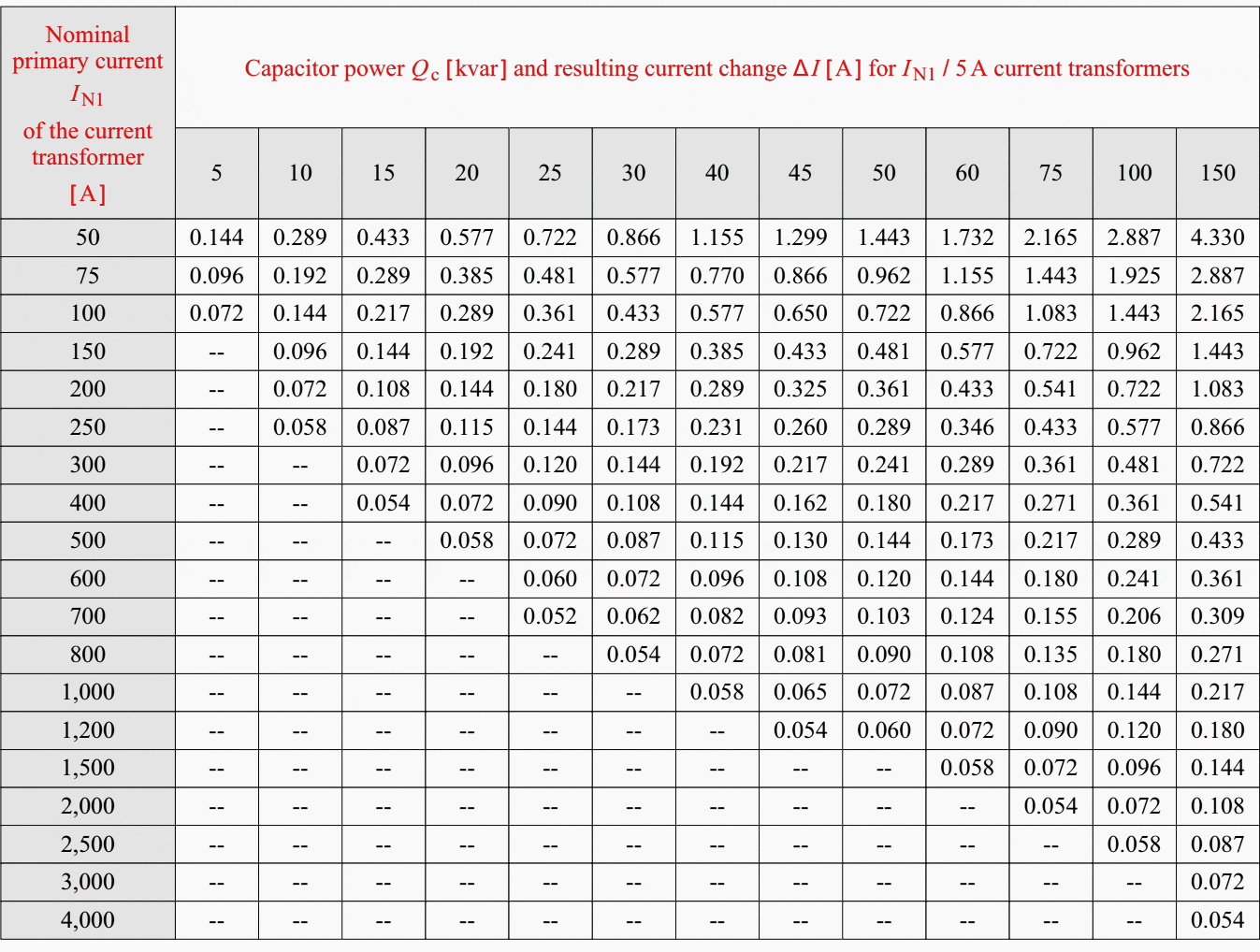Screen dimensions: 1260x952
Task: Click 0.180 in the 1,200 A row
Action: pos(1218,730)
